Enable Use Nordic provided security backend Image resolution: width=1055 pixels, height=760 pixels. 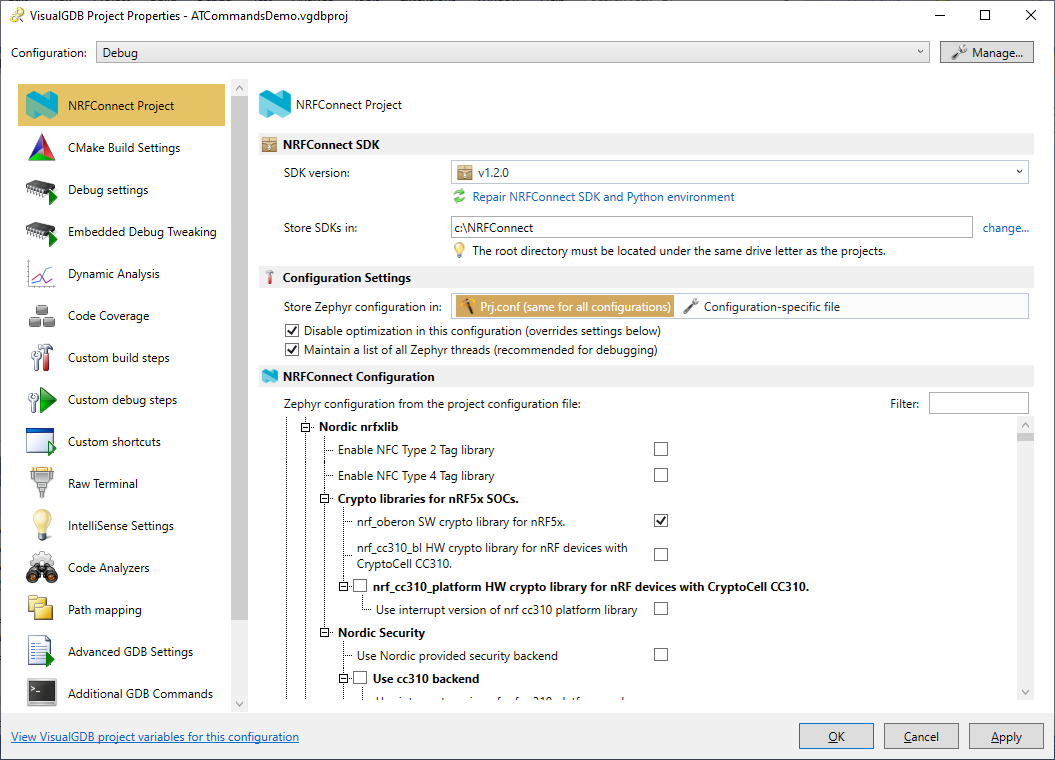[661, 655]
